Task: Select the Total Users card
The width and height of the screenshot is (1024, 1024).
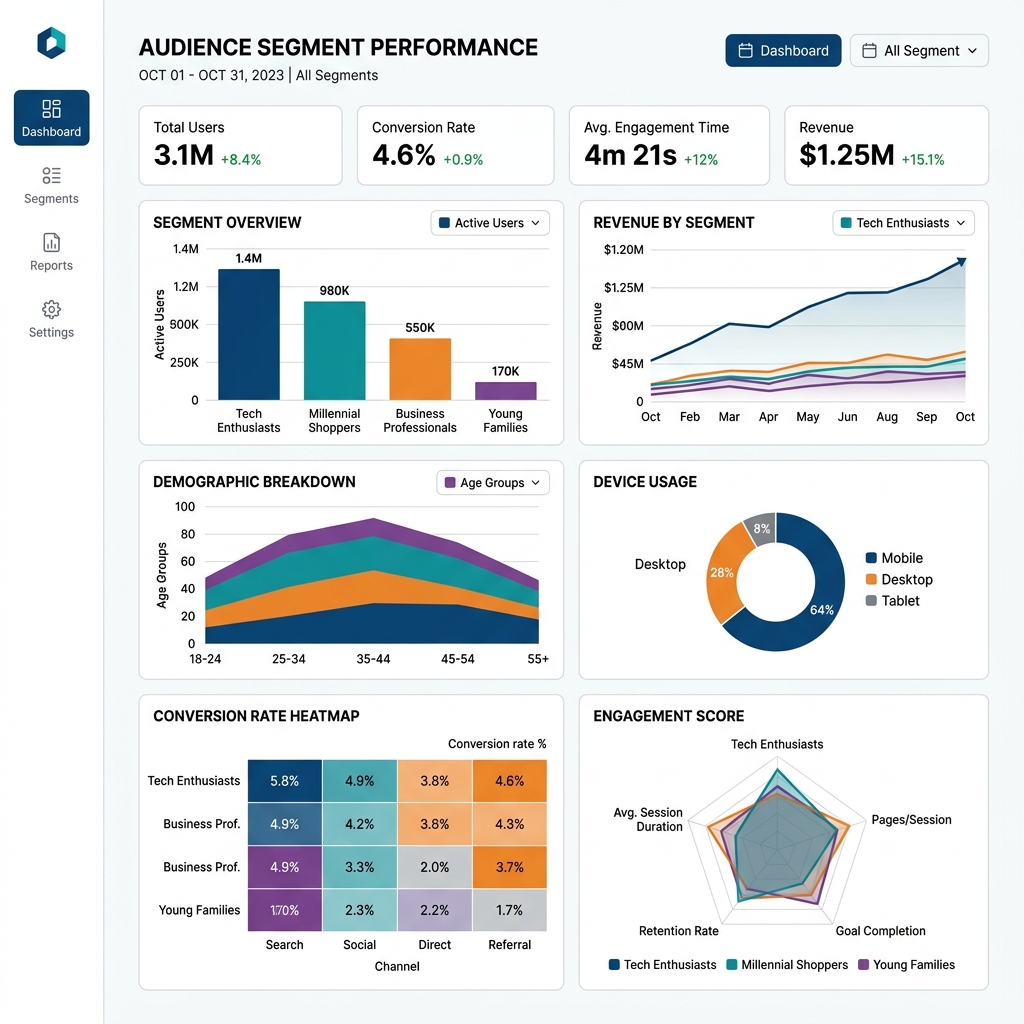Action: coord(240,145)
